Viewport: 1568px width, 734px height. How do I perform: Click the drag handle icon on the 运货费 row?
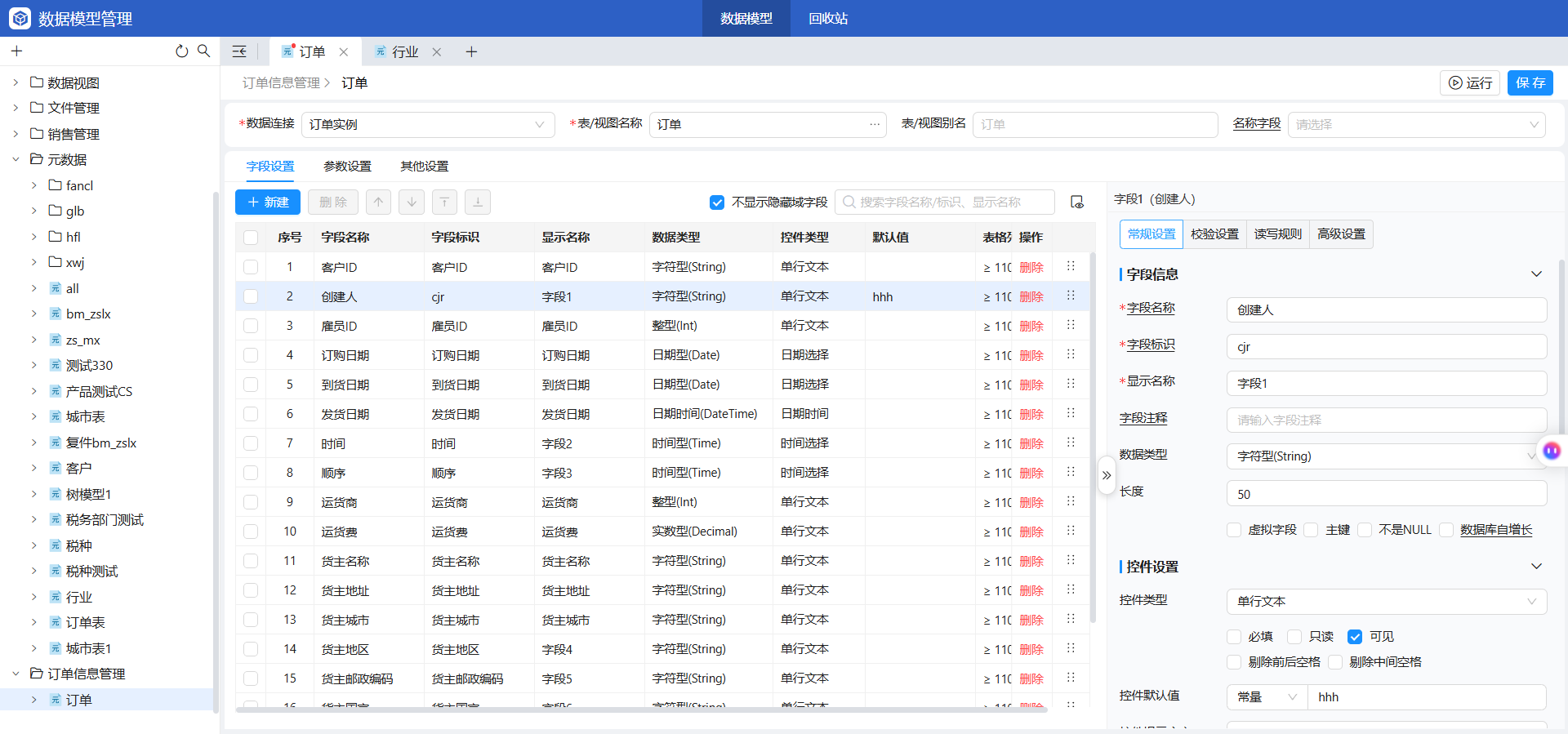tap(1071, 531)
